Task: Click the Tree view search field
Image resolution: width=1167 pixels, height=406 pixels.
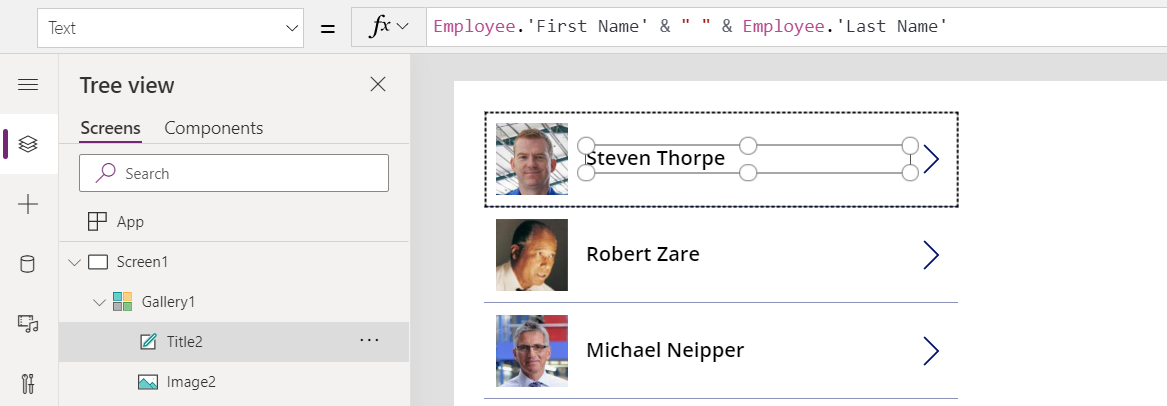Action: (234, 173)
